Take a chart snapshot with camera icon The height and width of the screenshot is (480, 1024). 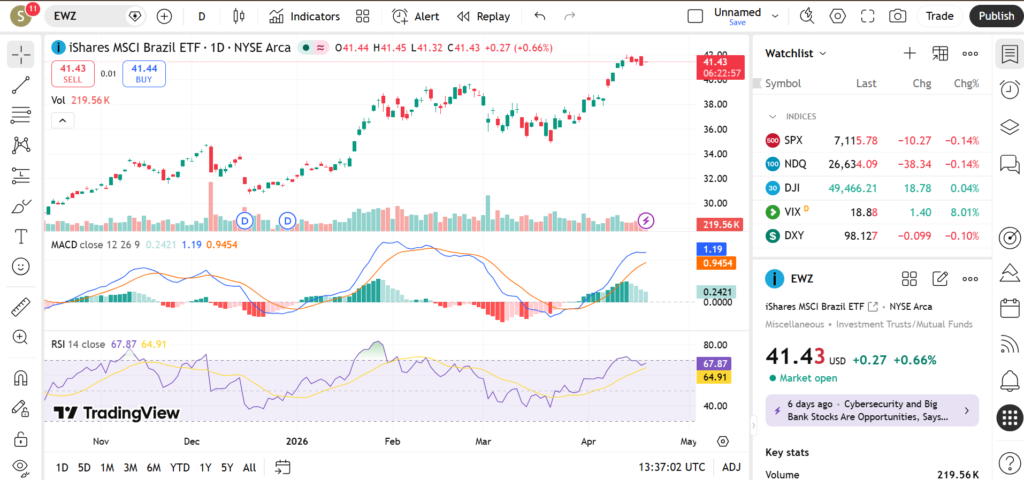pos(898,16)
